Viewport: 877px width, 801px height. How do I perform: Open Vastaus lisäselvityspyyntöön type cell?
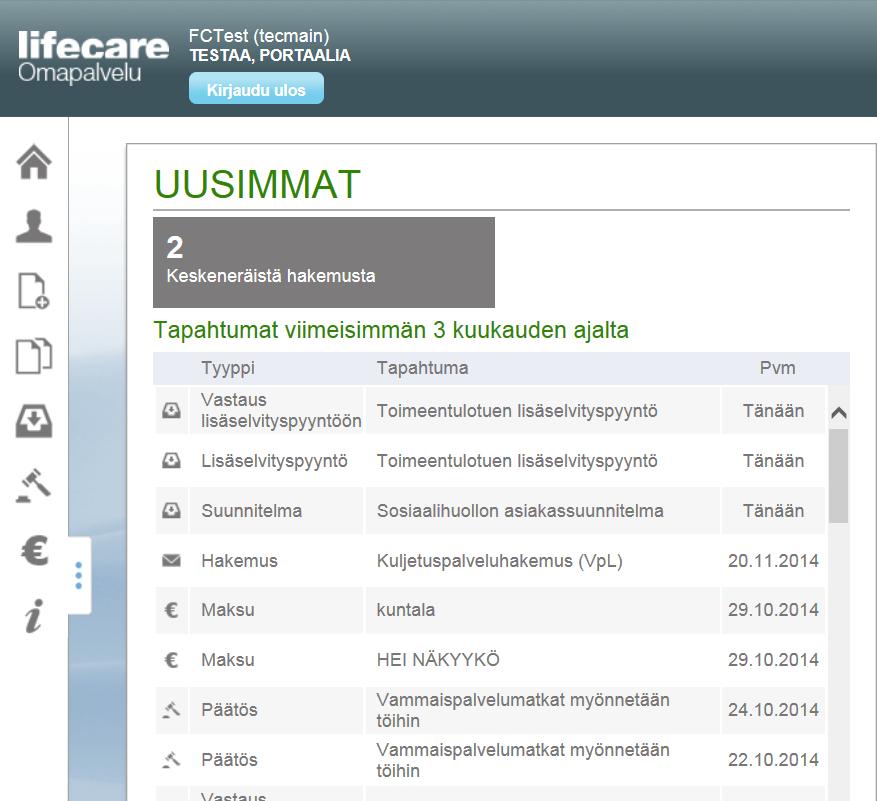tap(277, 411)
